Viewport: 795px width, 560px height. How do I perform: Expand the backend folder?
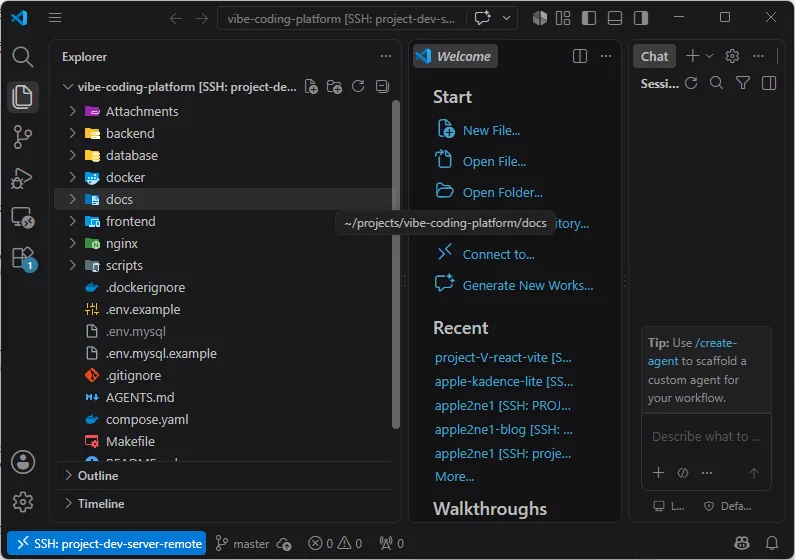72,133
